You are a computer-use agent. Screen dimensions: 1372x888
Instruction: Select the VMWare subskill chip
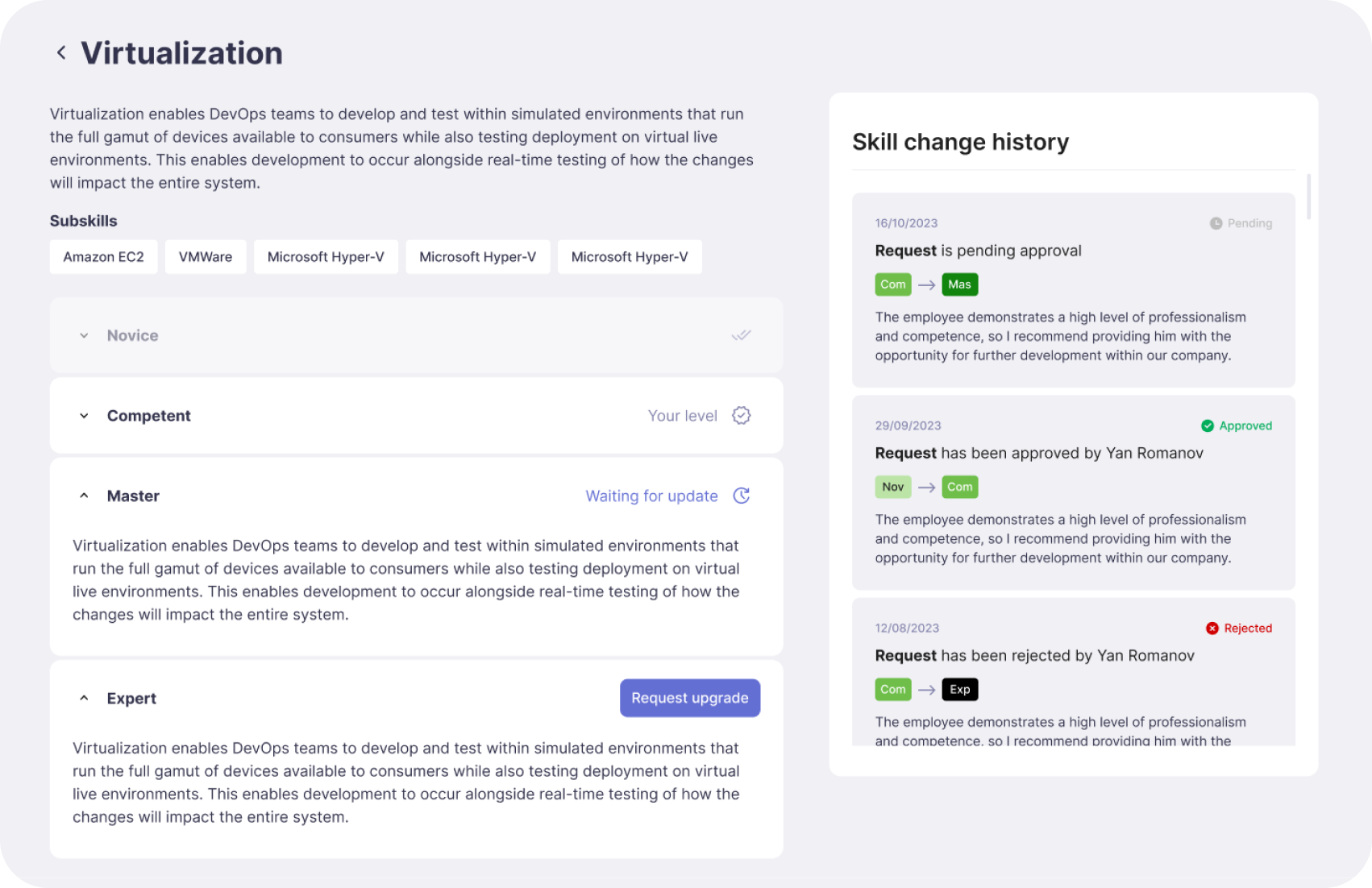(x=206, y=257)
